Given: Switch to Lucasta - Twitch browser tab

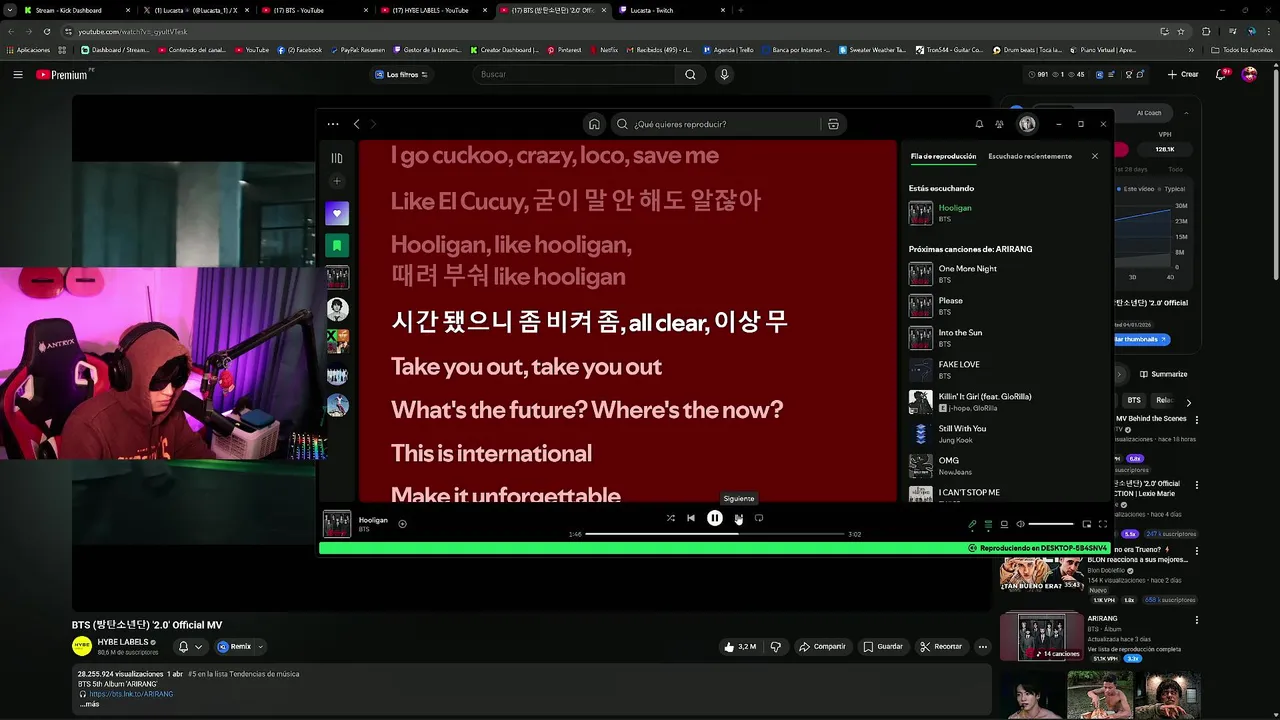Looking at the screenshot, I should (x=670, y=10).
